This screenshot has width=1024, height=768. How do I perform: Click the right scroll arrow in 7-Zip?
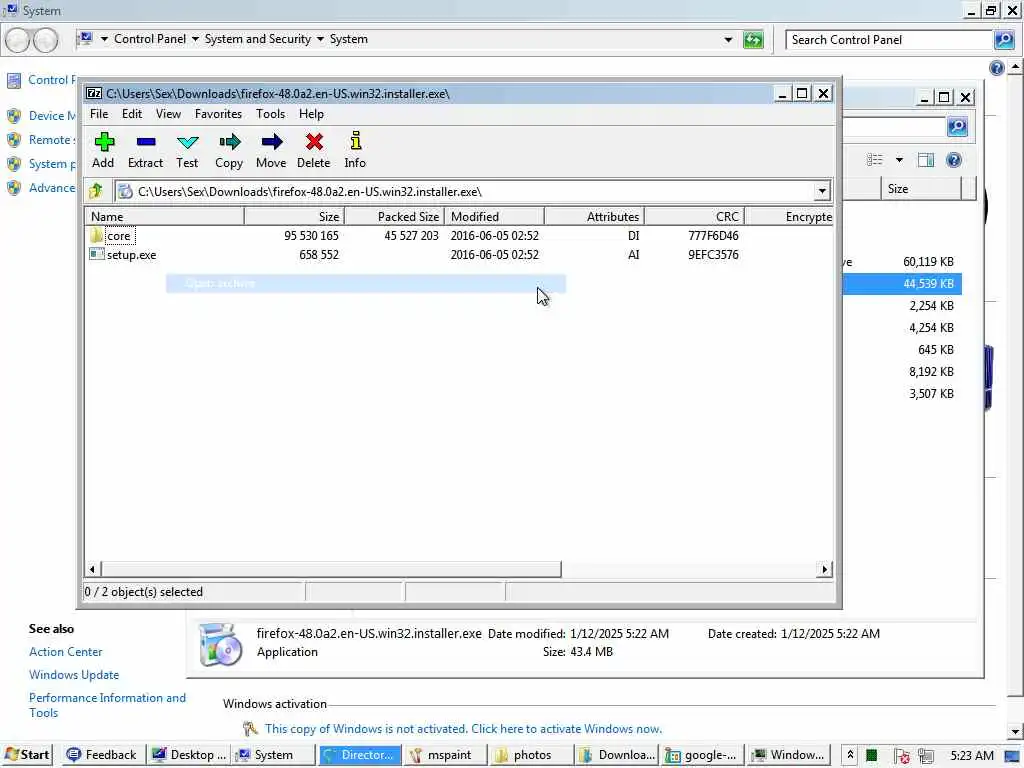824,569
